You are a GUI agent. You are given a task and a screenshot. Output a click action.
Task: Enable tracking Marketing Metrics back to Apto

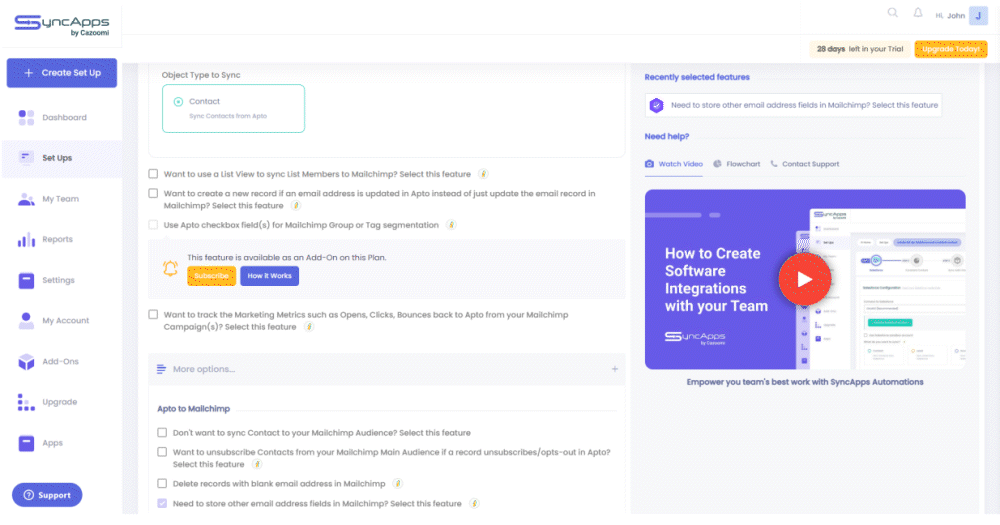point(153,314)
